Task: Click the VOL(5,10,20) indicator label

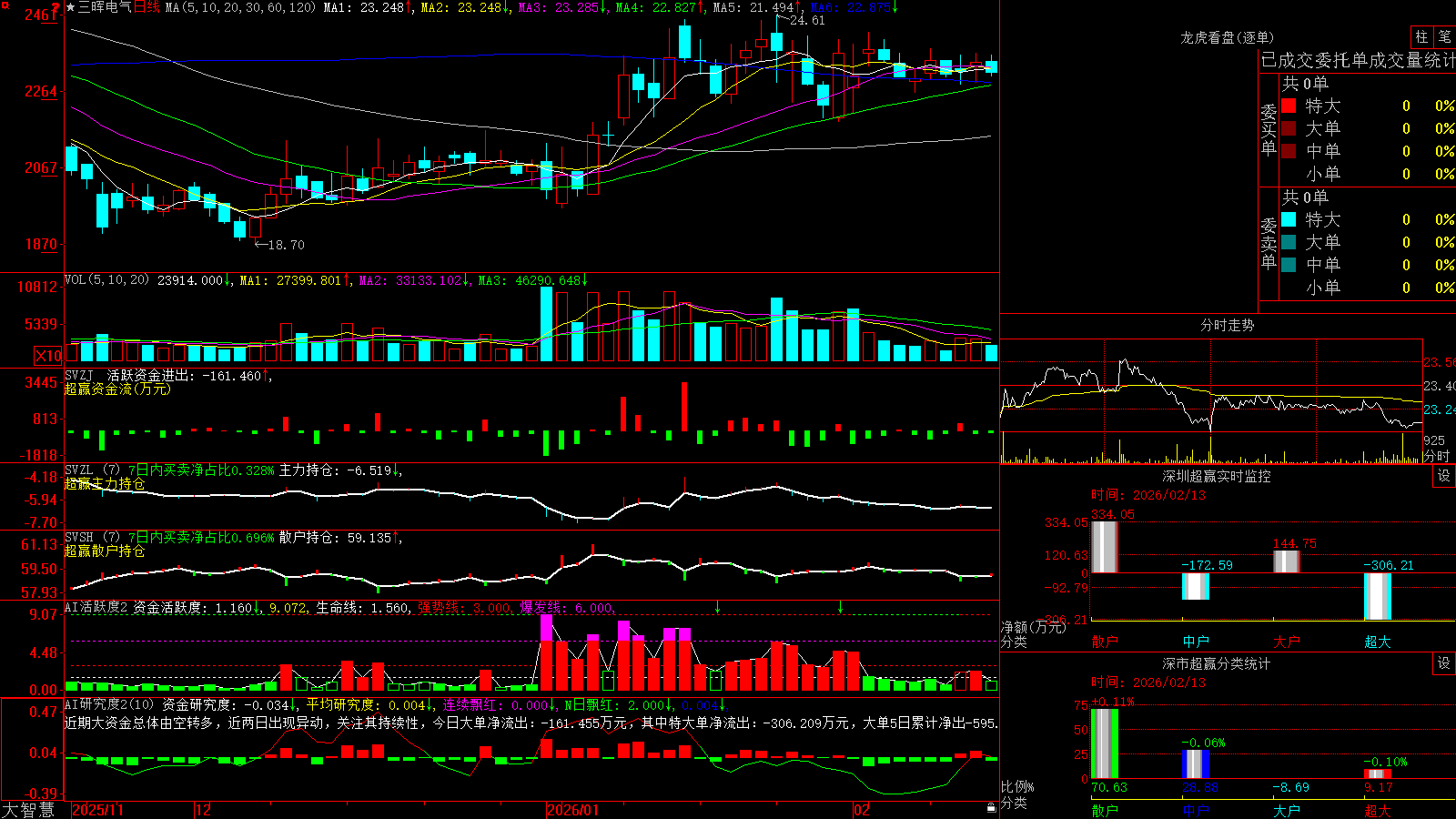Action: tap(106, 280)
